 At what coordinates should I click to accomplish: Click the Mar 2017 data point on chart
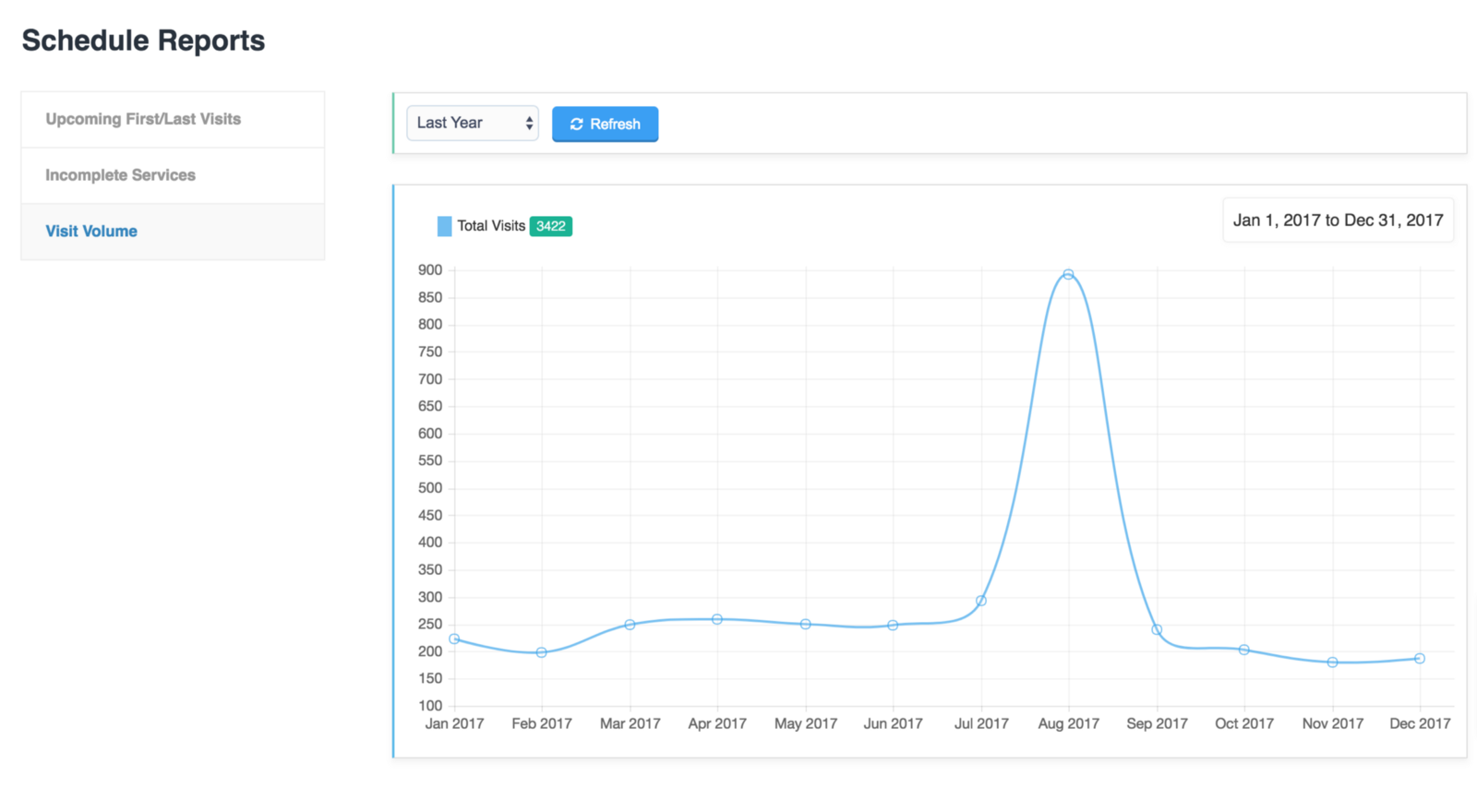click(x=630, y=625)
